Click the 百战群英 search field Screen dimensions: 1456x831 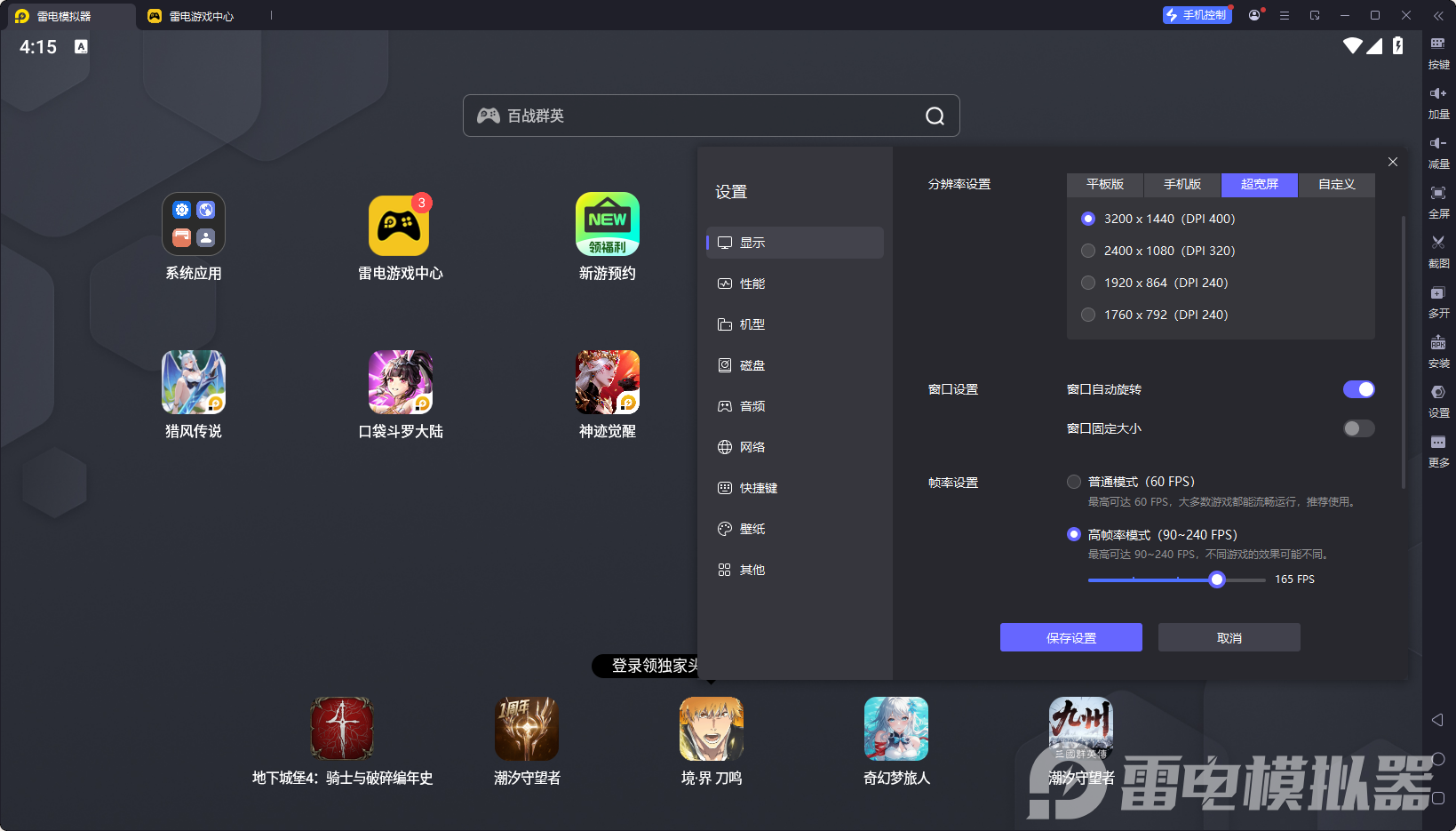pos(712,116)
